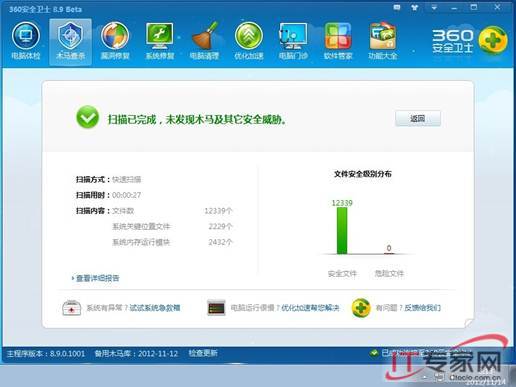Screen dimensions: 516x387
Task: Select the 木马查杀 trojan scan icon
Action: [x=70, y=41]
